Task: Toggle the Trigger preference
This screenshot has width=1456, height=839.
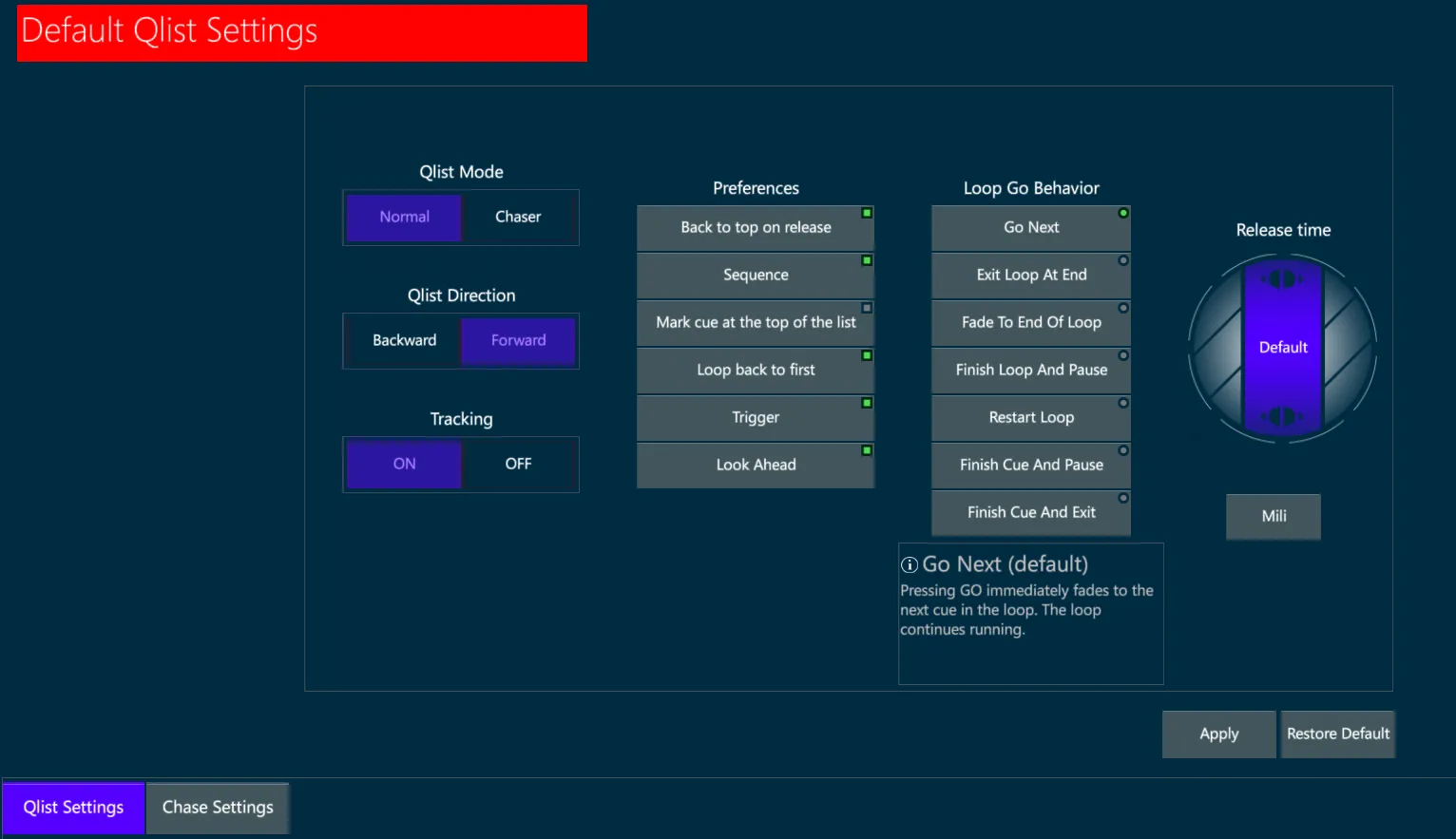Action: point(756,418)
